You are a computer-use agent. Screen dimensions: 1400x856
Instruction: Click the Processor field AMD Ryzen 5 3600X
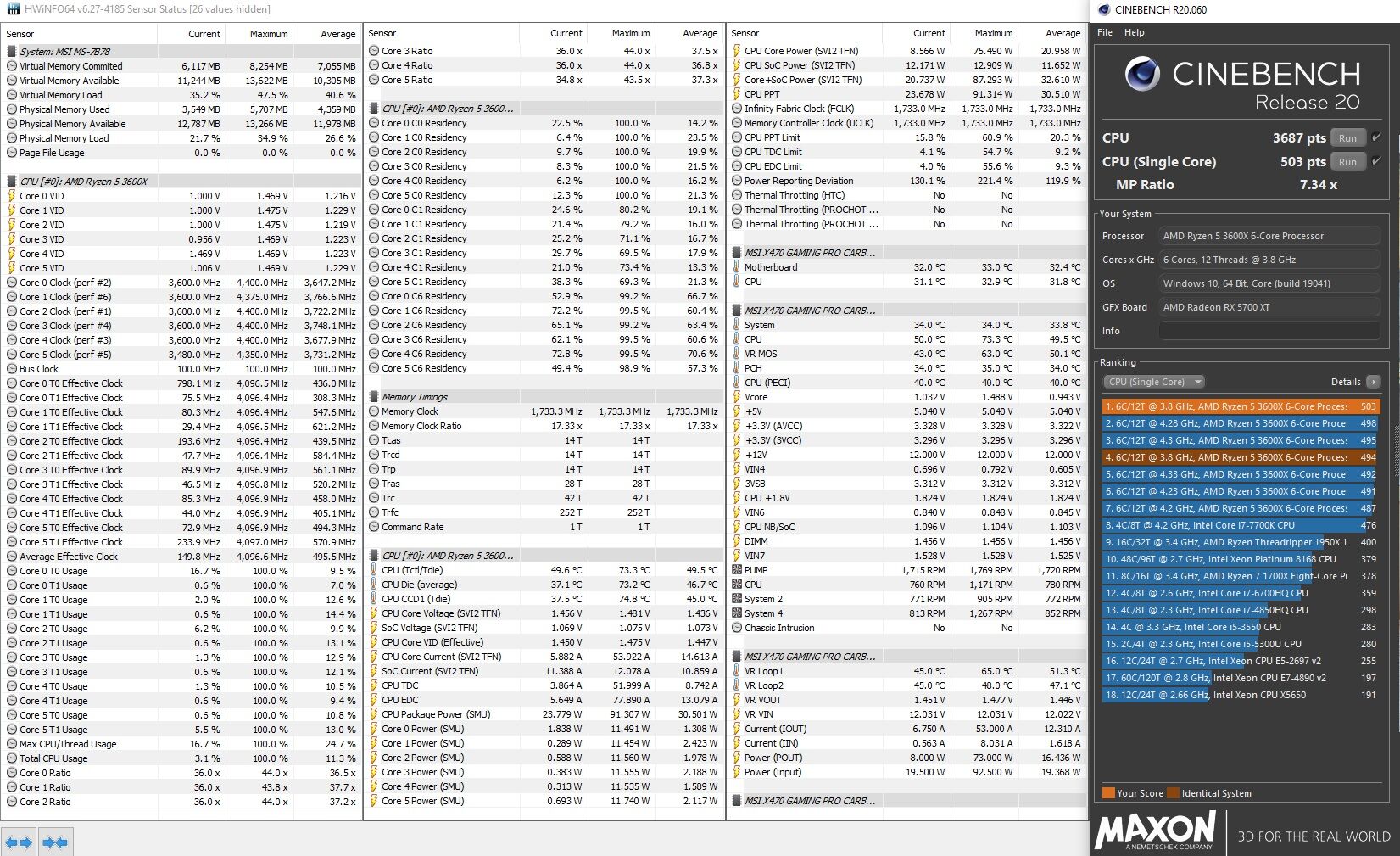tap(1269, 236)
